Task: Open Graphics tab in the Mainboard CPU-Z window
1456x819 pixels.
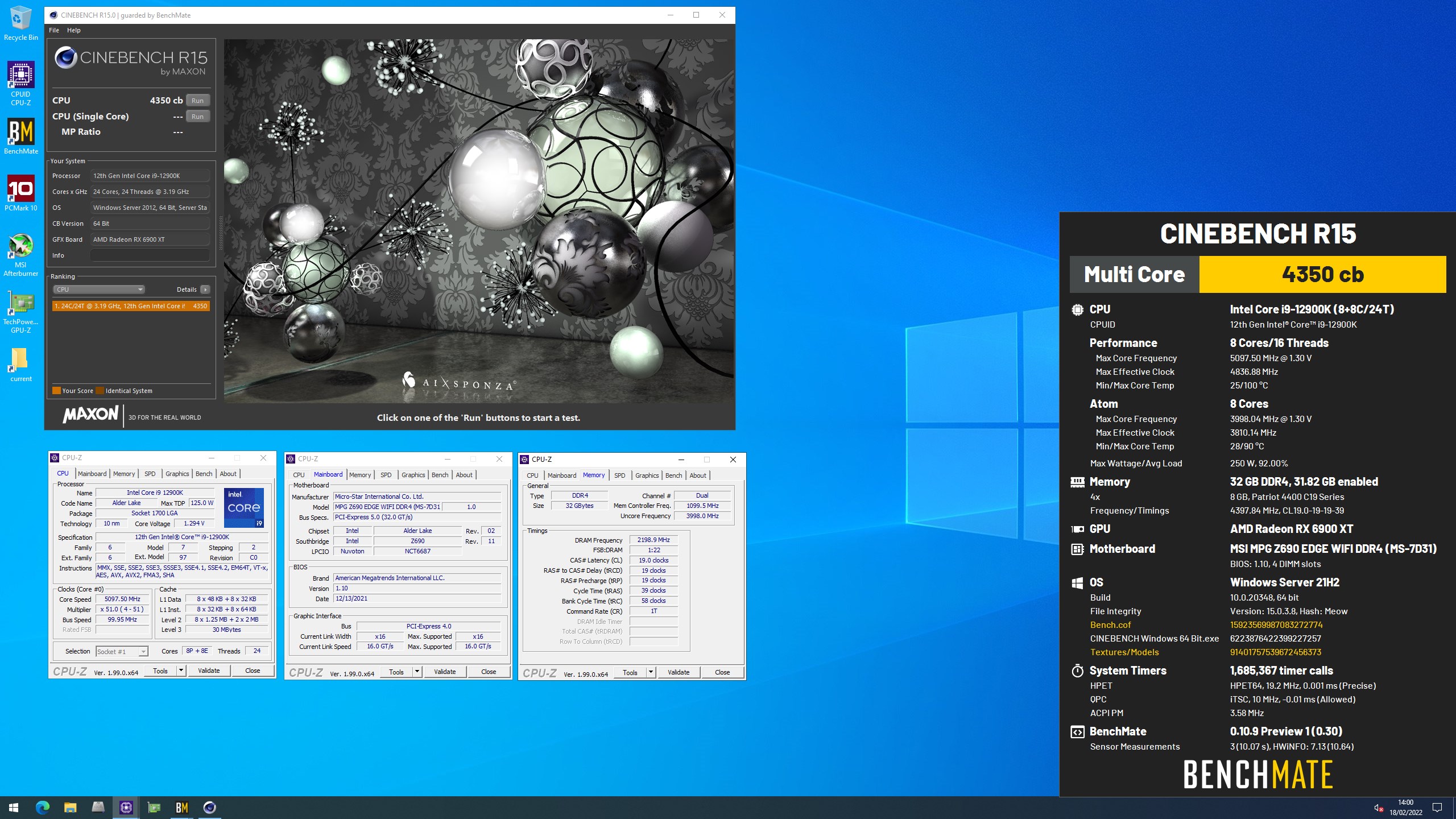Action: [413, 475]
